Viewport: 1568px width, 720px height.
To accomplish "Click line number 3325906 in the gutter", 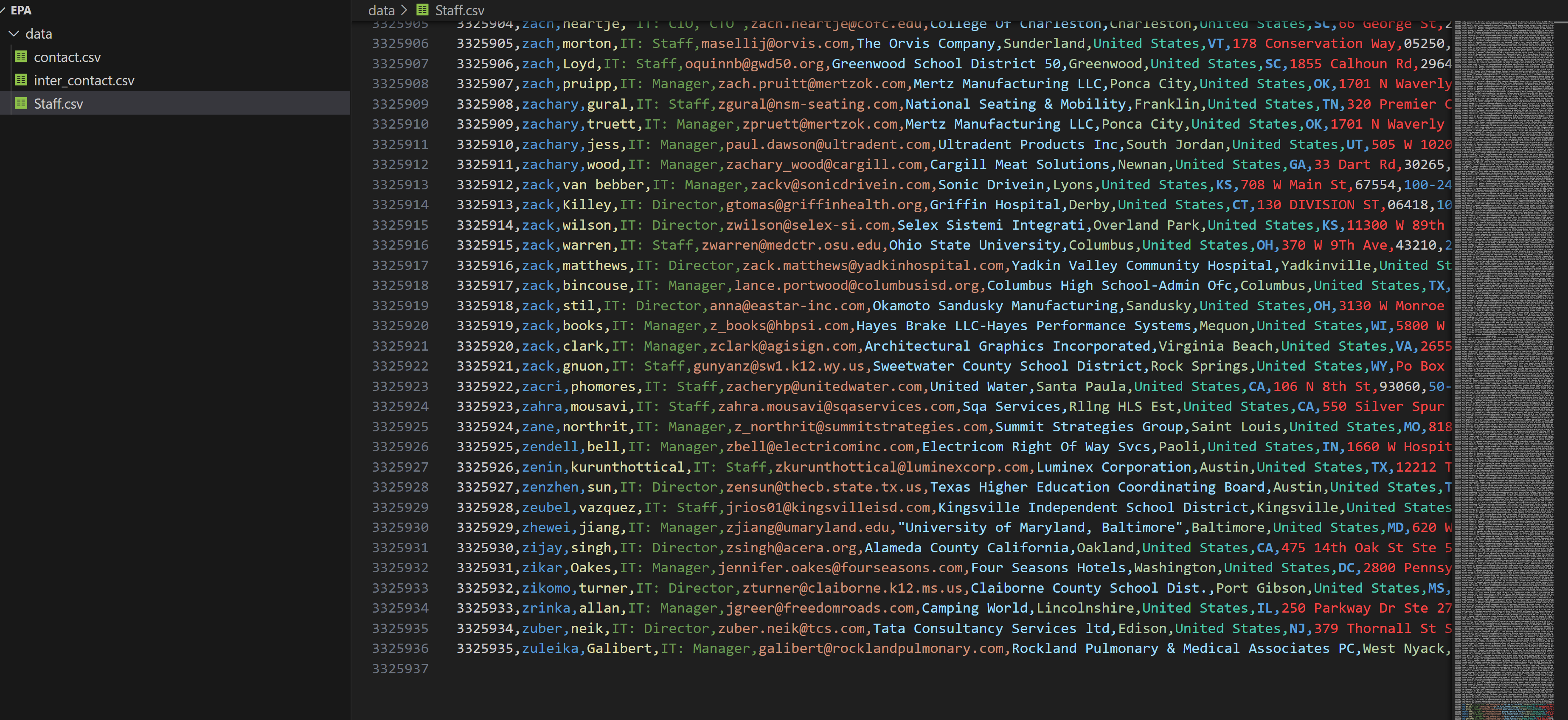I will (400, 43).
